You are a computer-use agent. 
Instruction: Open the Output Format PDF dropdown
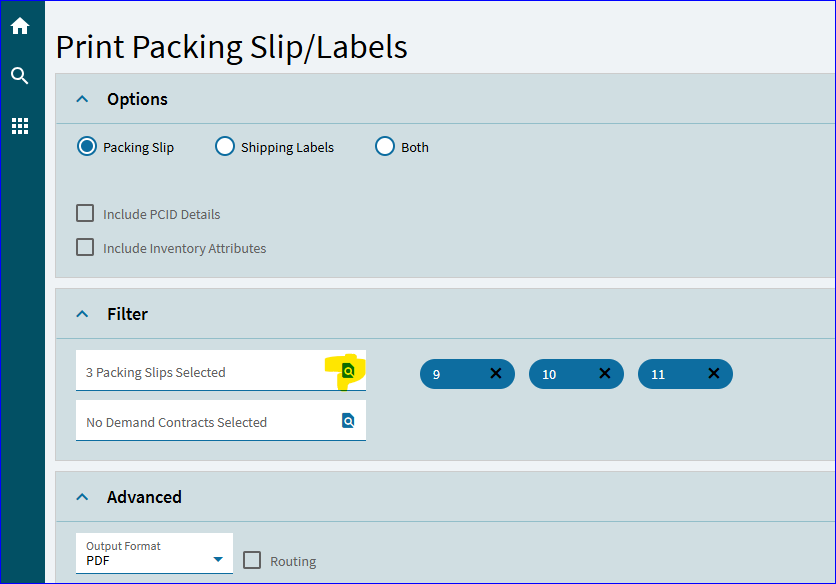(154, 554)
